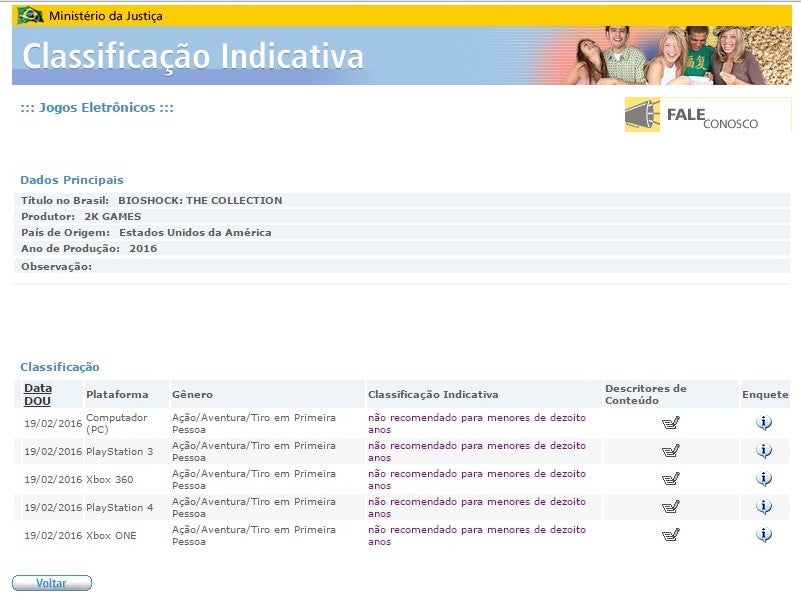Image resolution: width=801 pixels, height=593 pixels.
Task: Click the Jogos Eletrônicos page heading
Action: click(97, 108)
